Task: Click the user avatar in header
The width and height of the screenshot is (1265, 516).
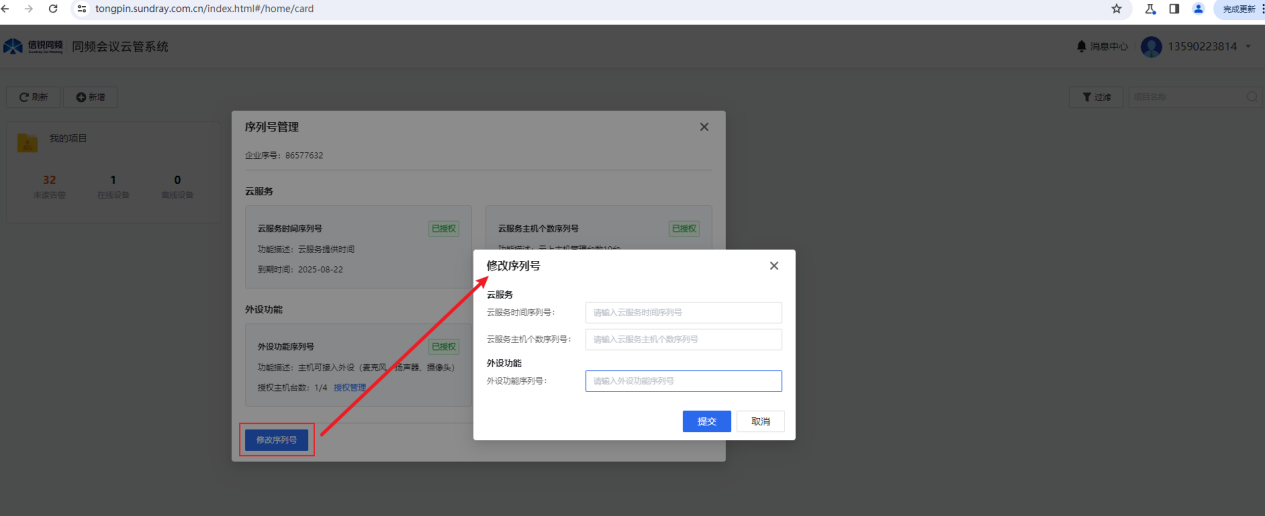Action: point(1151,47)
